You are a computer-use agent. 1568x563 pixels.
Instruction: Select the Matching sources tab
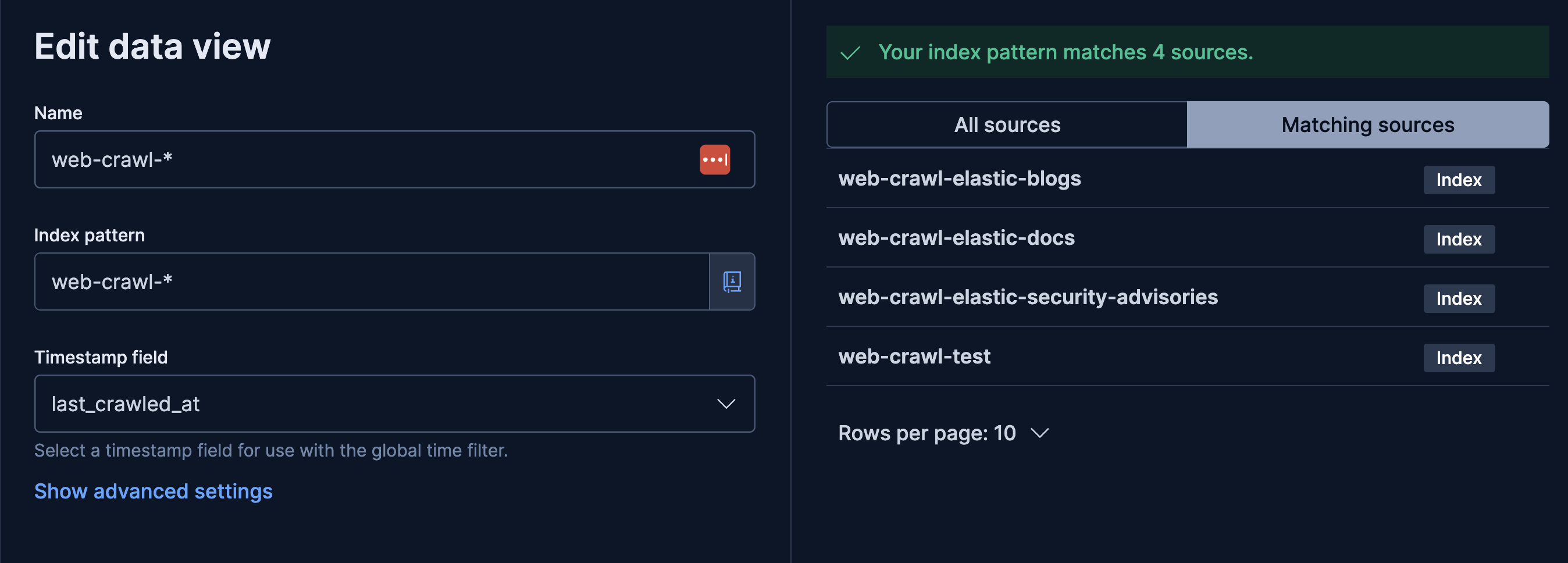pyautogui.click(x=1367, y=125)
